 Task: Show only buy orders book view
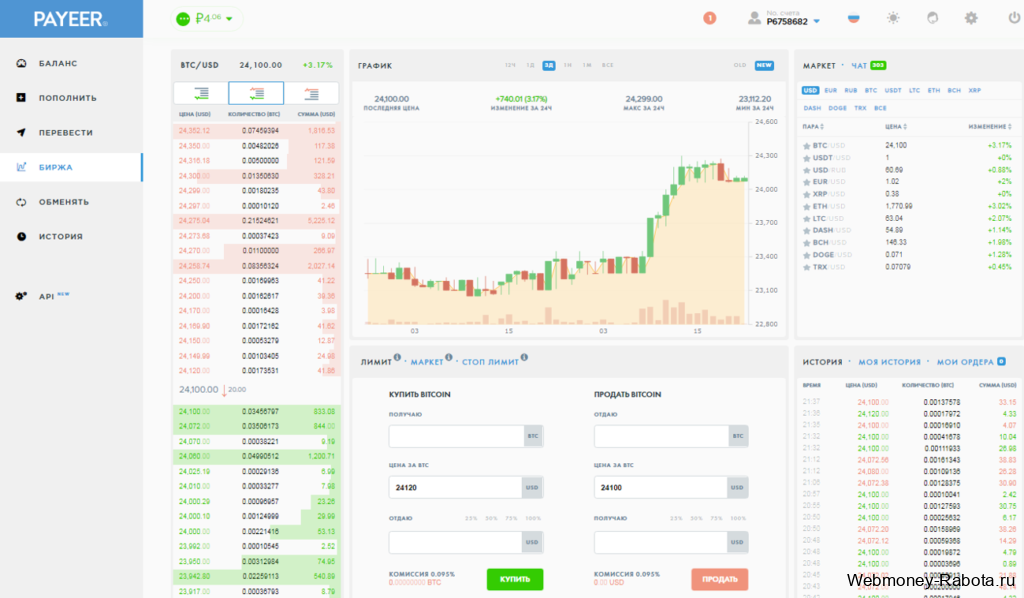point(201,93)
